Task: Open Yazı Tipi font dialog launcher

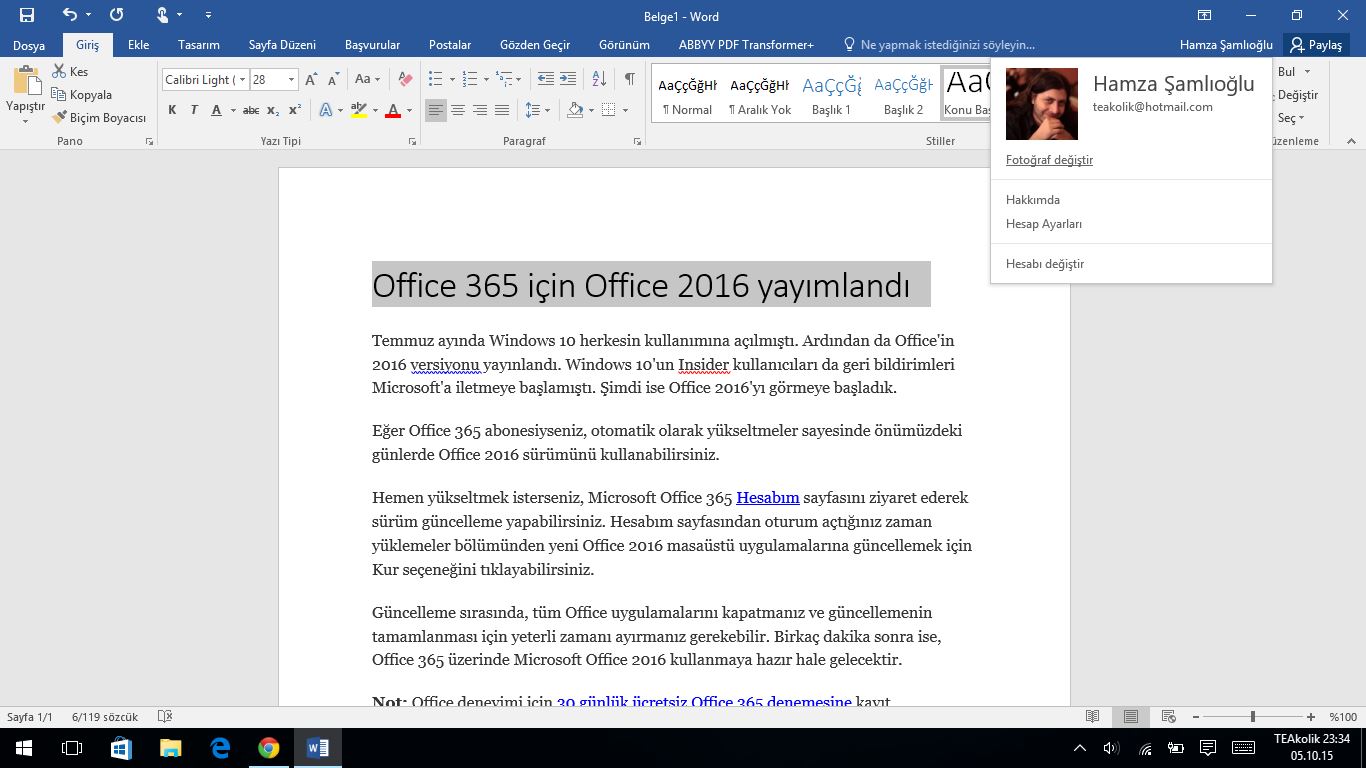Action: [x=412, y=142]
